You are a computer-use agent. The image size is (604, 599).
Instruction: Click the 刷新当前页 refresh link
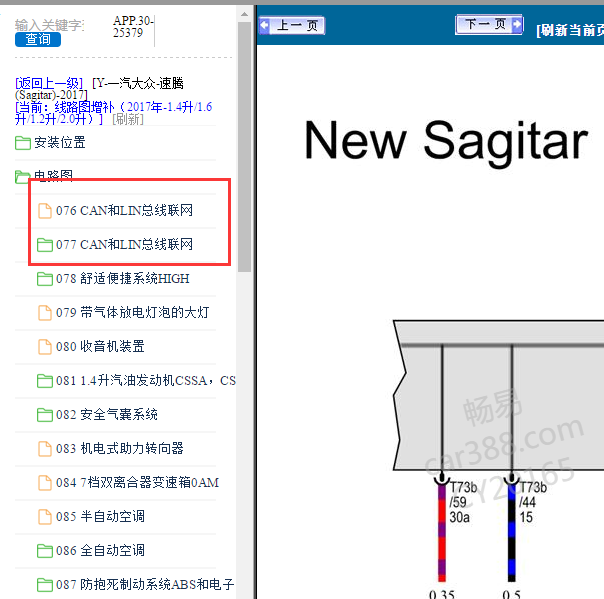[x=570, y=30]
